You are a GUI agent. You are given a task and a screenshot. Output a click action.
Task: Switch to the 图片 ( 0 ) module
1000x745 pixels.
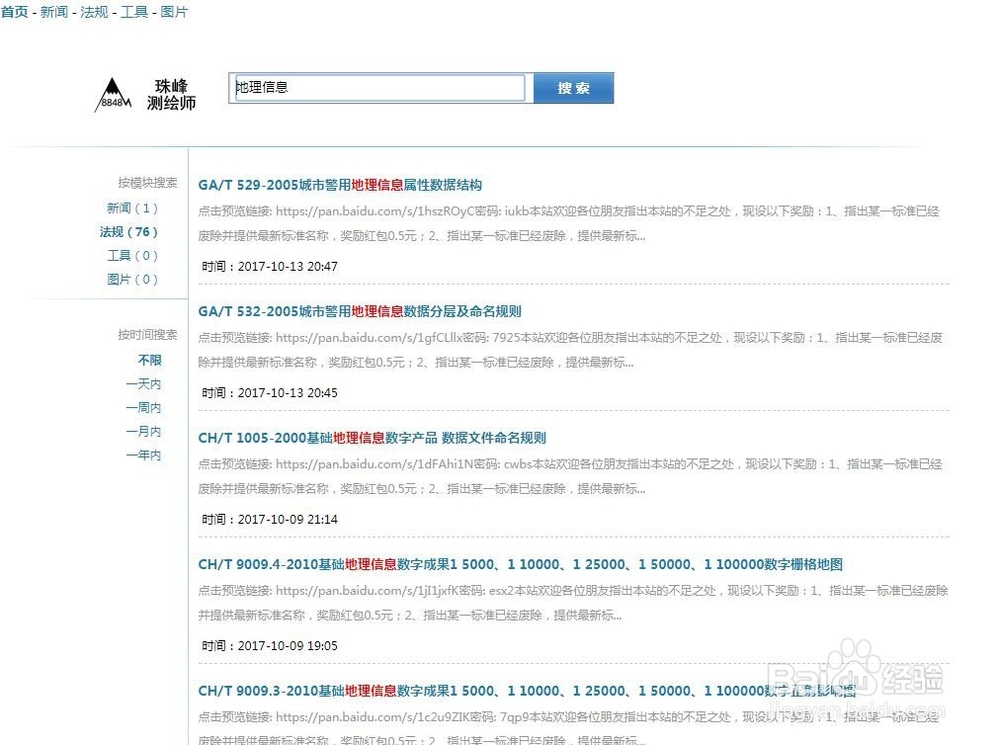[133, 280]
